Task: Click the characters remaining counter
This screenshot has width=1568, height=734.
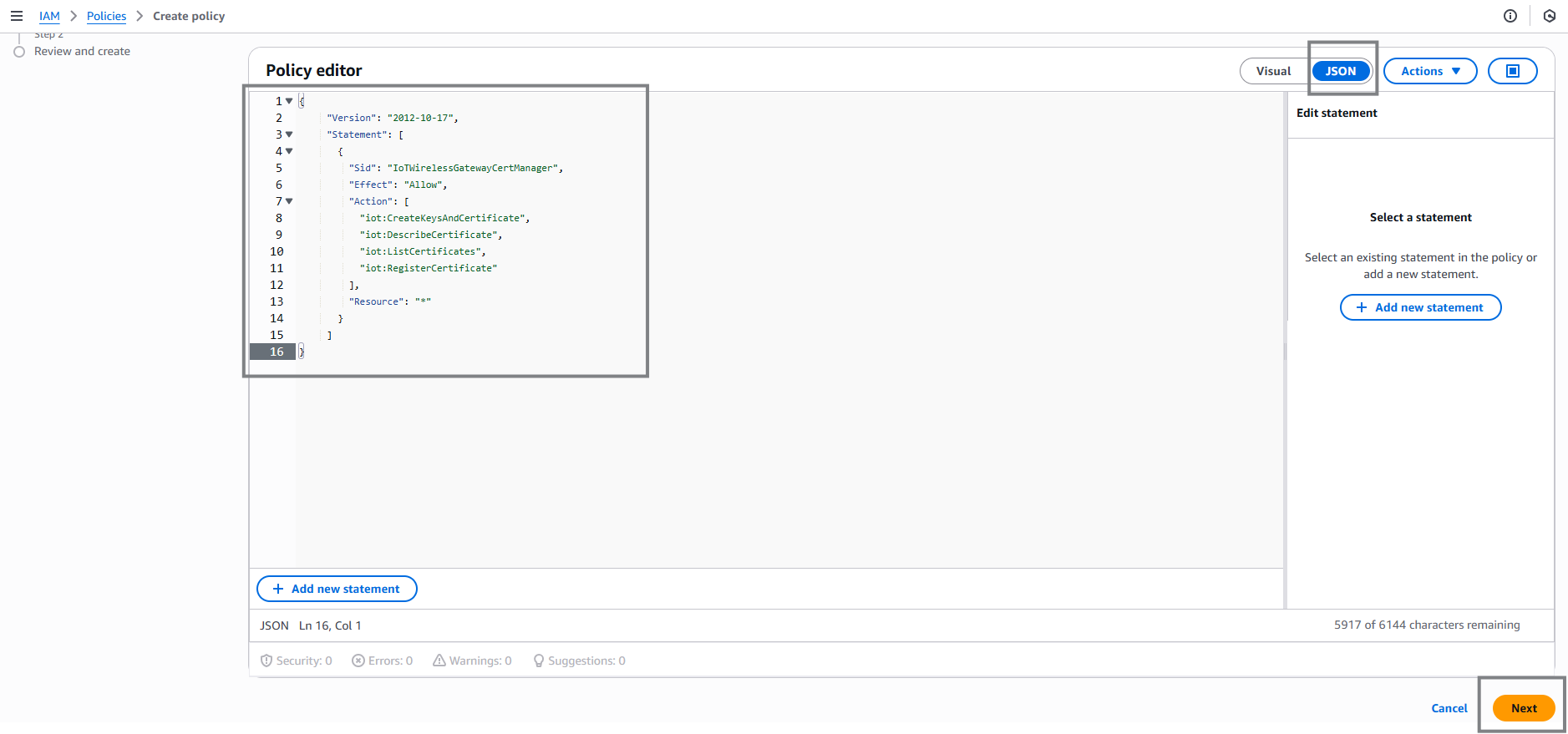Action: 1427,625
